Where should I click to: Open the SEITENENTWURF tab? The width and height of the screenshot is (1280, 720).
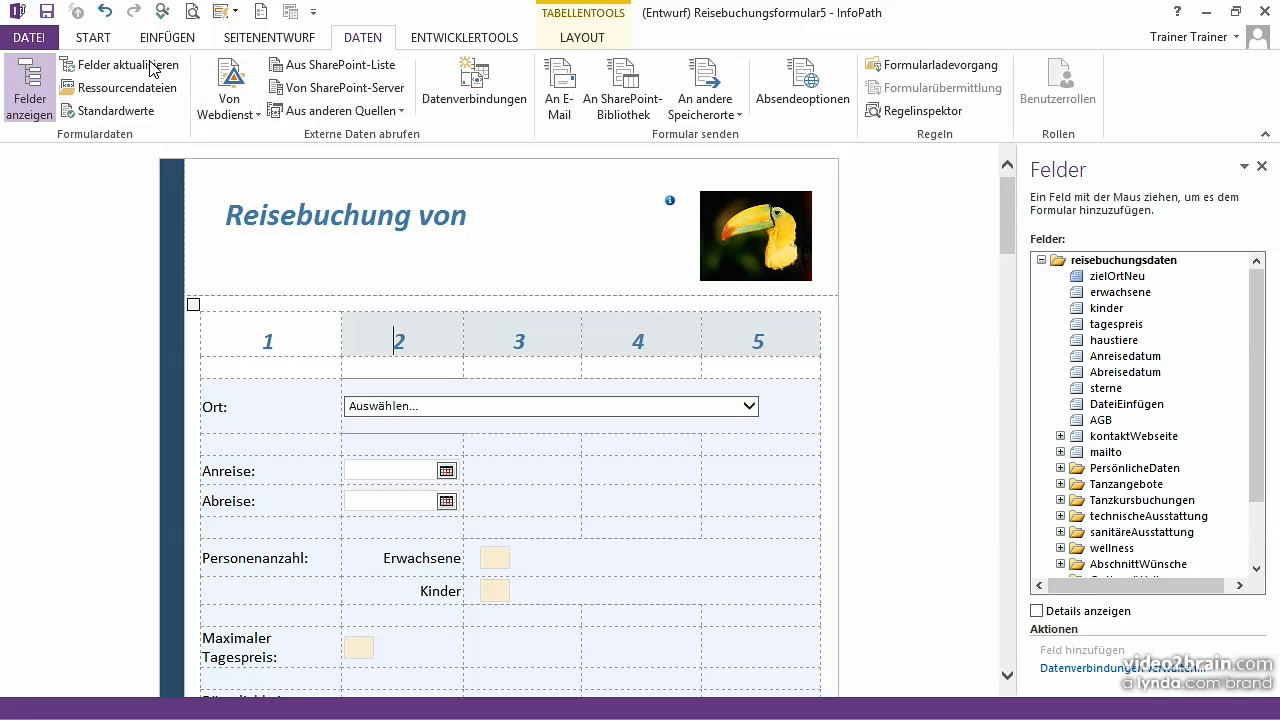click(269, 38)
